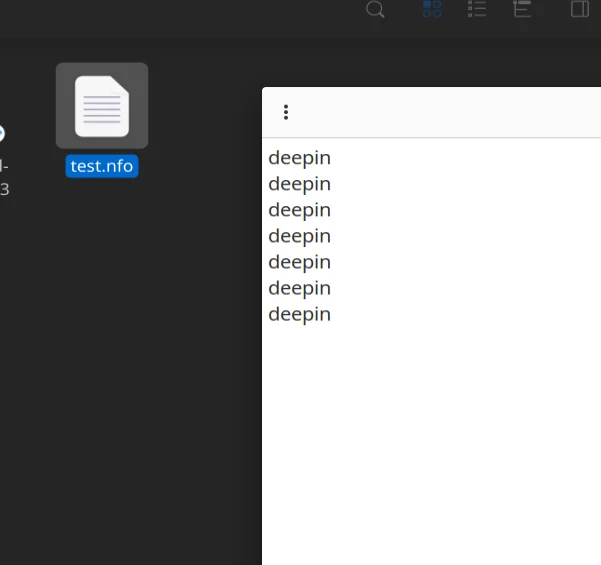Select the test.nfo file icon
Screen dimensions: 601x565
click(x=102, y=106)
